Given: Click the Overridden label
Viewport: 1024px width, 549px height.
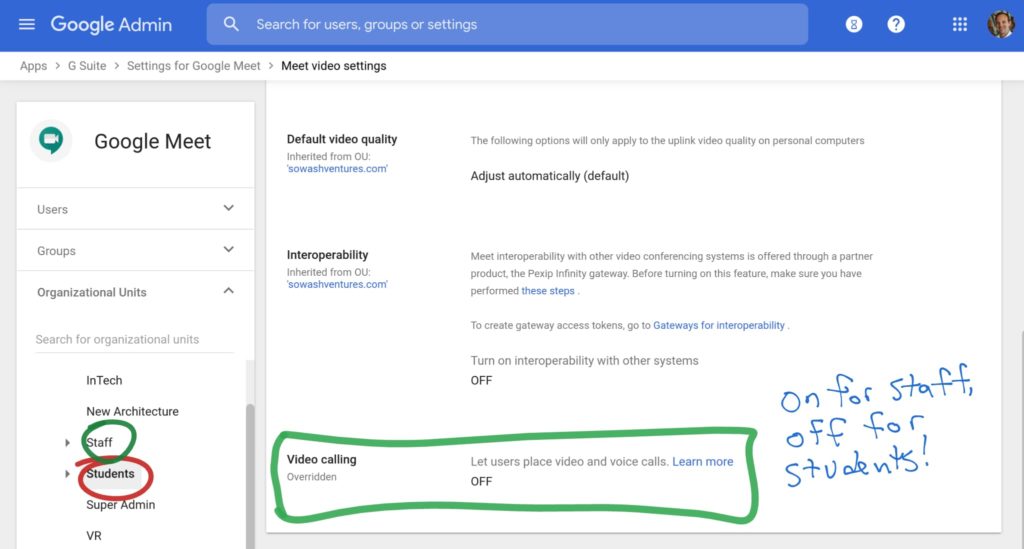Looking at the screenshot, I should click(x=312, y=477).
